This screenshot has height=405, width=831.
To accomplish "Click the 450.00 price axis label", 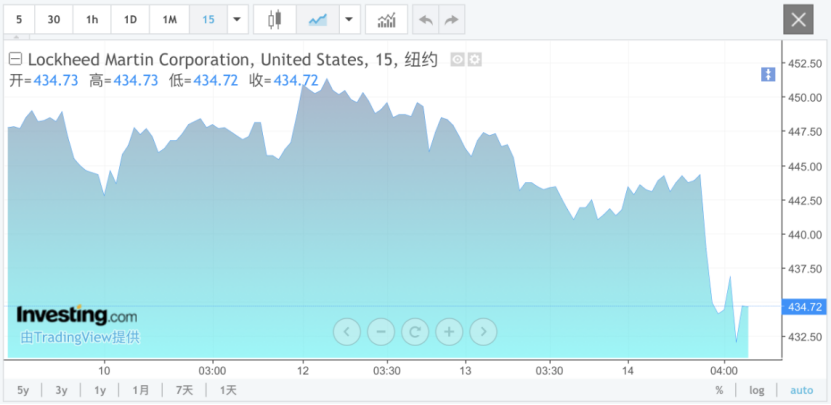I will coord(805,98).
